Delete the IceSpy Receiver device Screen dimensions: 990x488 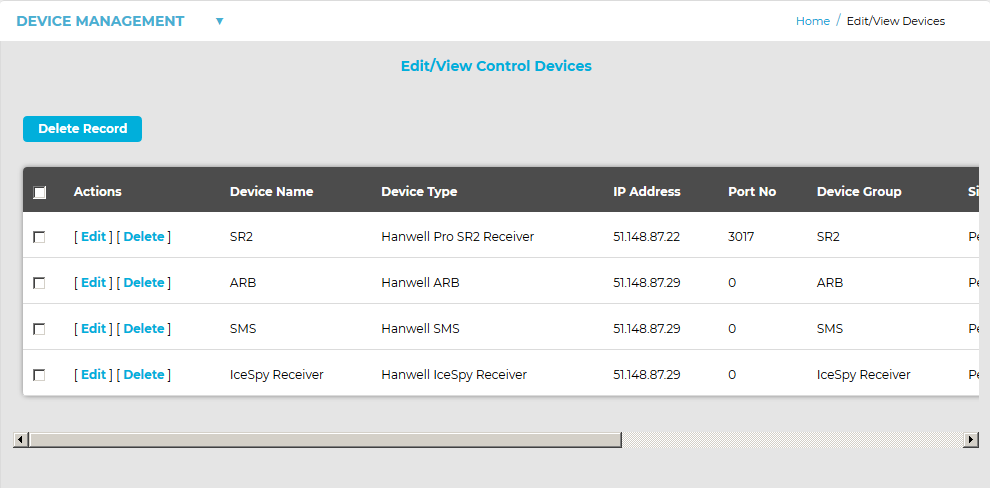(x=143, y=375)
